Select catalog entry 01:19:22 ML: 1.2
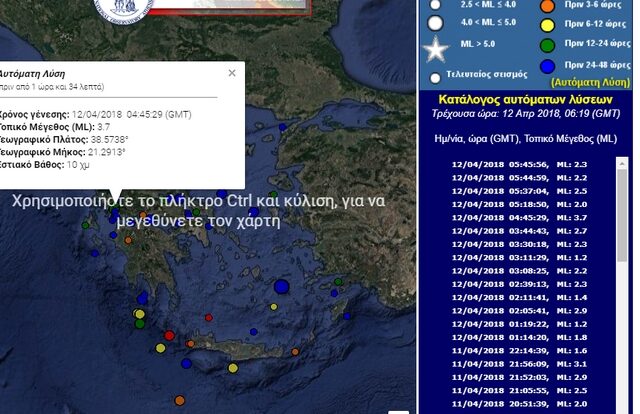Viewport: 640px width, 414px height. pyautogui.click(x=519, y=324)
